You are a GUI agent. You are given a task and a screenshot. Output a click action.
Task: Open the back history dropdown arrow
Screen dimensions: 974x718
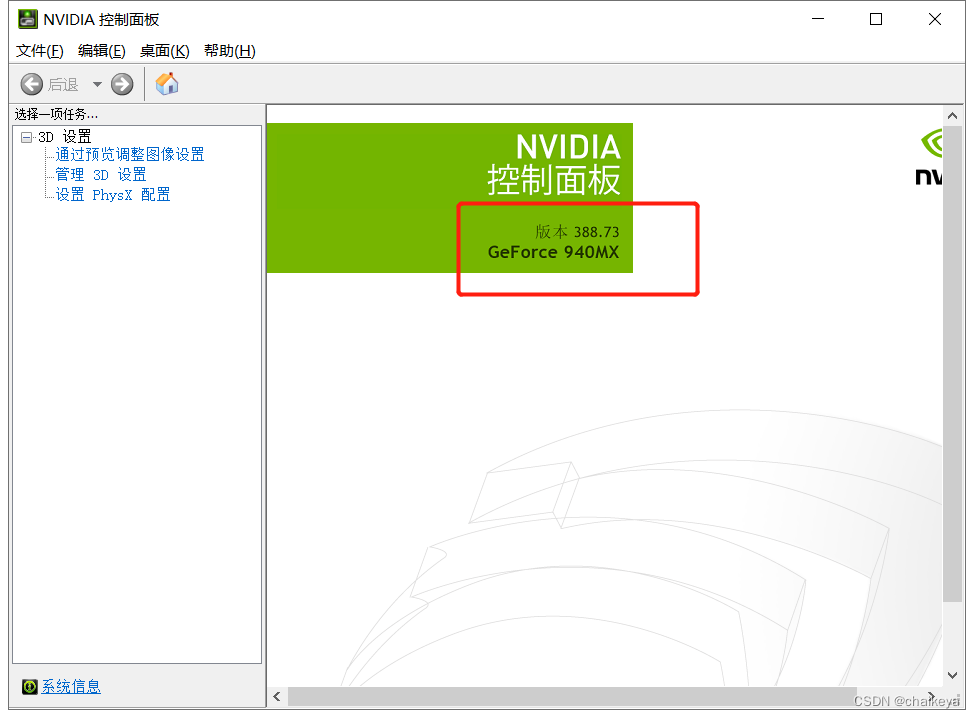point(97,84)
